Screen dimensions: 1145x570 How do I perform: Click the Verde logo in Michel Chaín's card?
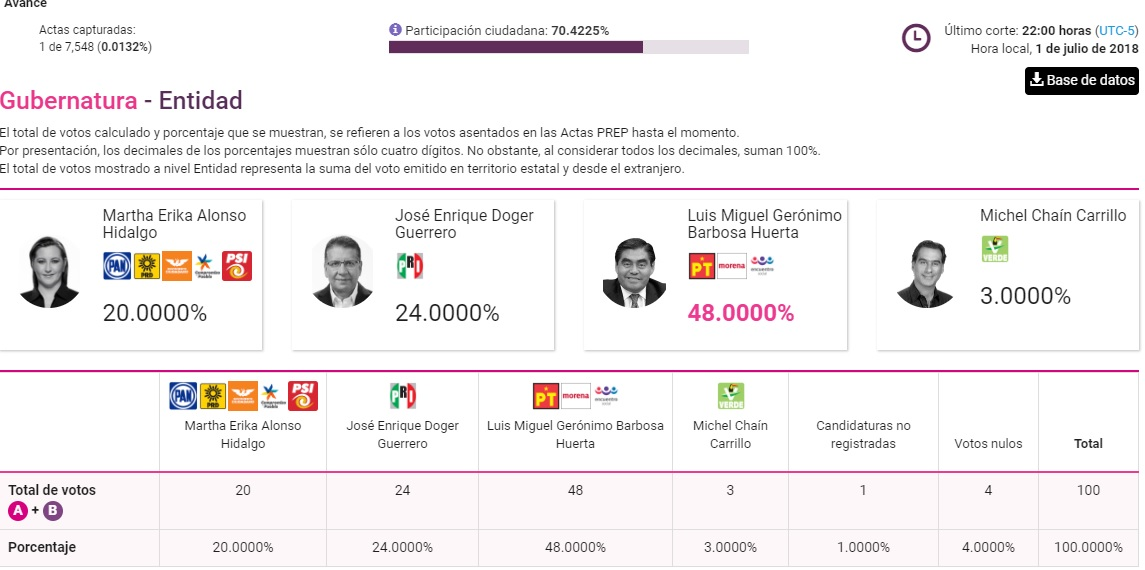(x=995, y=249)
